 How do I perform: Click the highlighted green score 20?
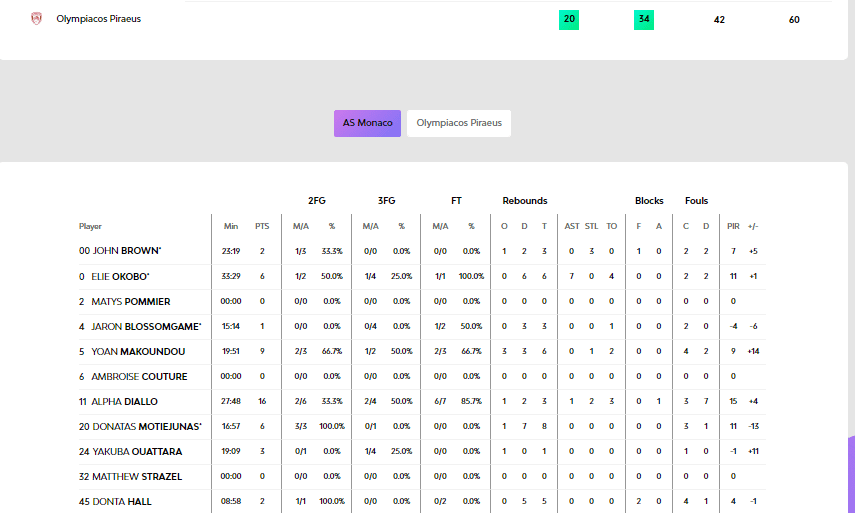pyautogui.click(x=569, y=19)
